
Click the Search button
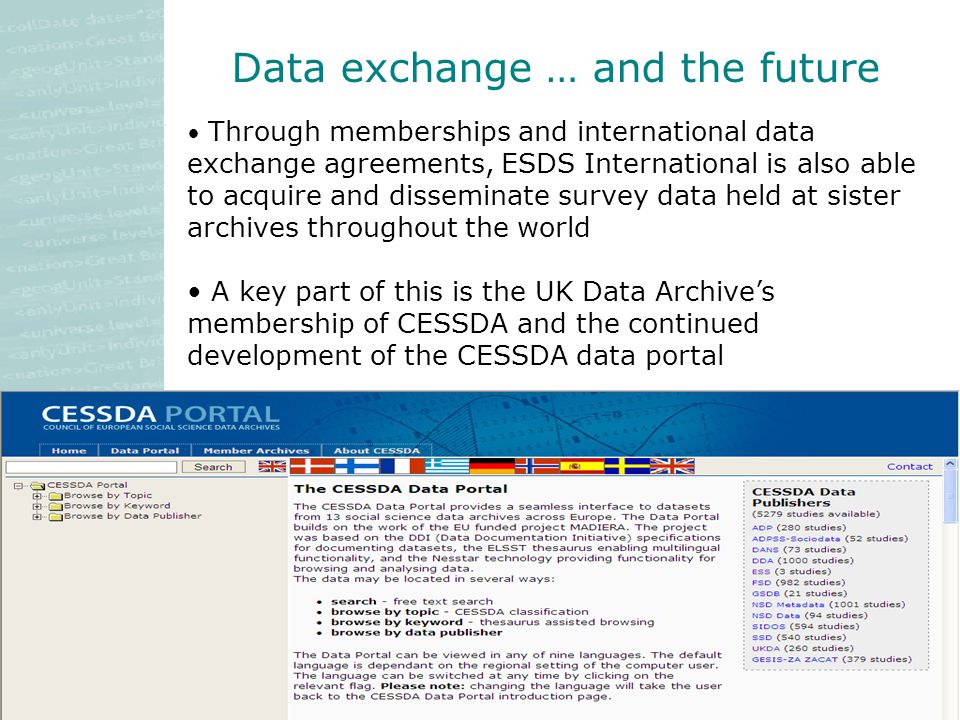(213, 467)
